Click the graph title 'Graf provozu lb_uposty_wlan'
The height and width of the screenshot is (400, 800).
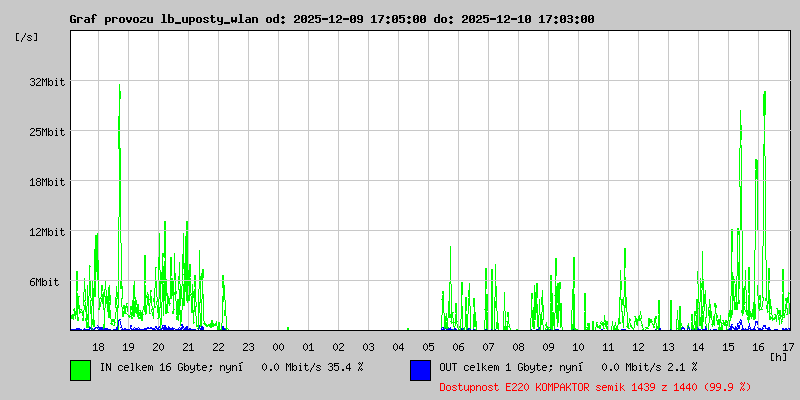coord(166,19)
